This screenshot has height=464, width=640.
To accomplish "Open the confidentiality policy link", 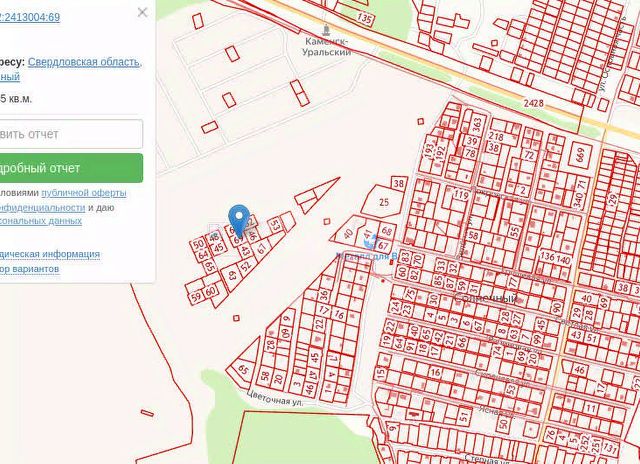I will 42,207.
